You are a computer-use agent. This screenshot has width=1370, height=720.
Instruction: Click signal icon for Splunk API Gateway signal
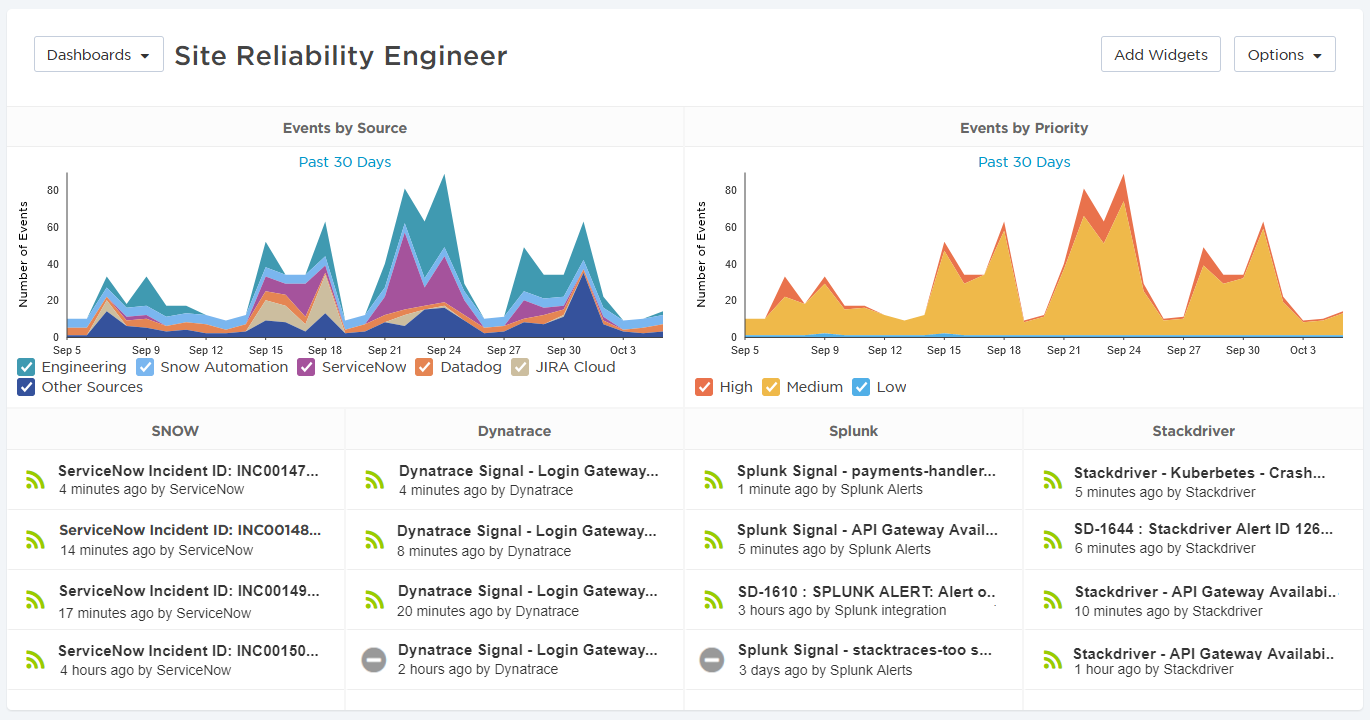tap(713, 540)
